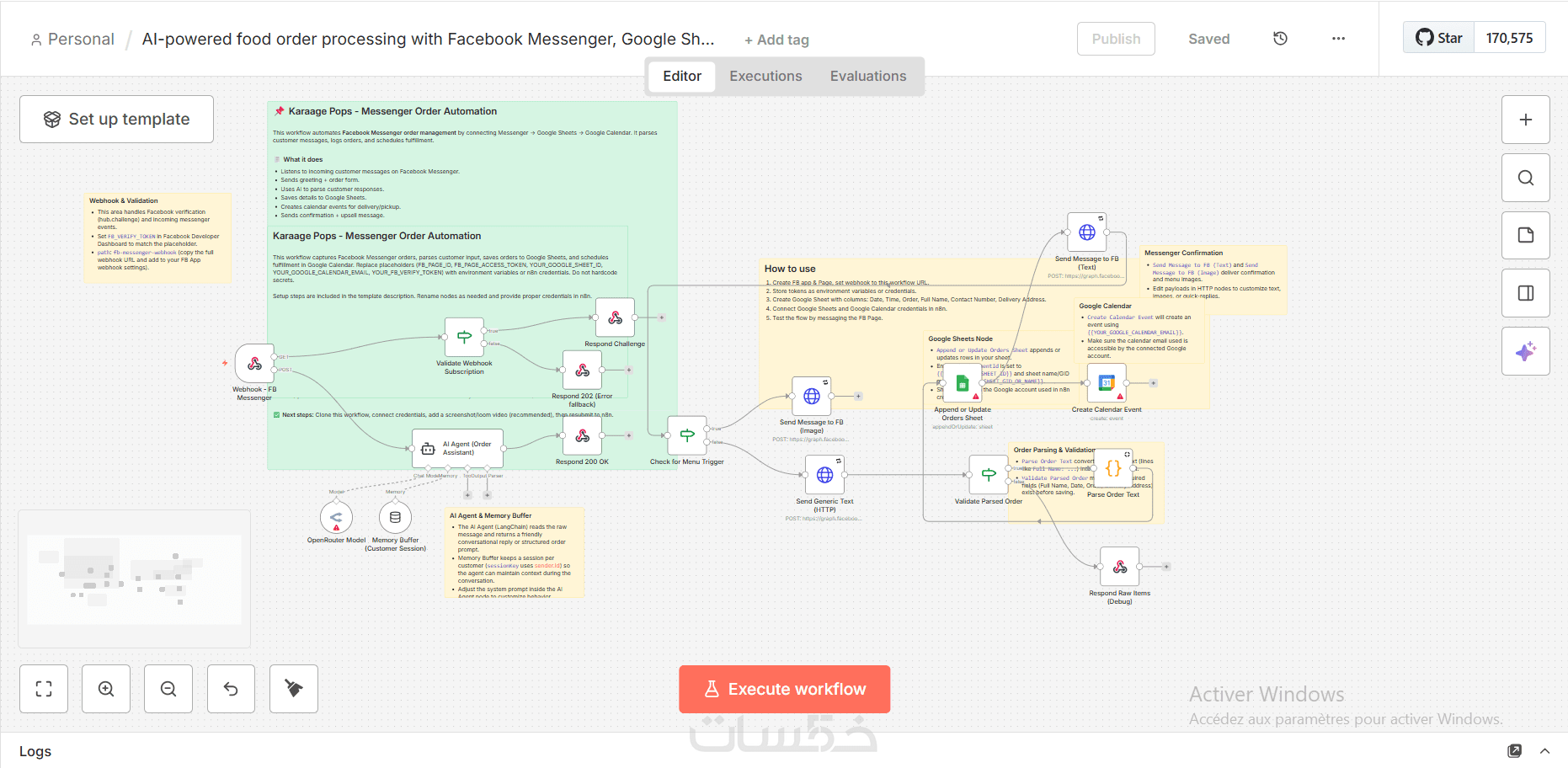The image size is (1568, 768).
Task: Select the OpenRouter Model node
Action: tap(336, 517)
